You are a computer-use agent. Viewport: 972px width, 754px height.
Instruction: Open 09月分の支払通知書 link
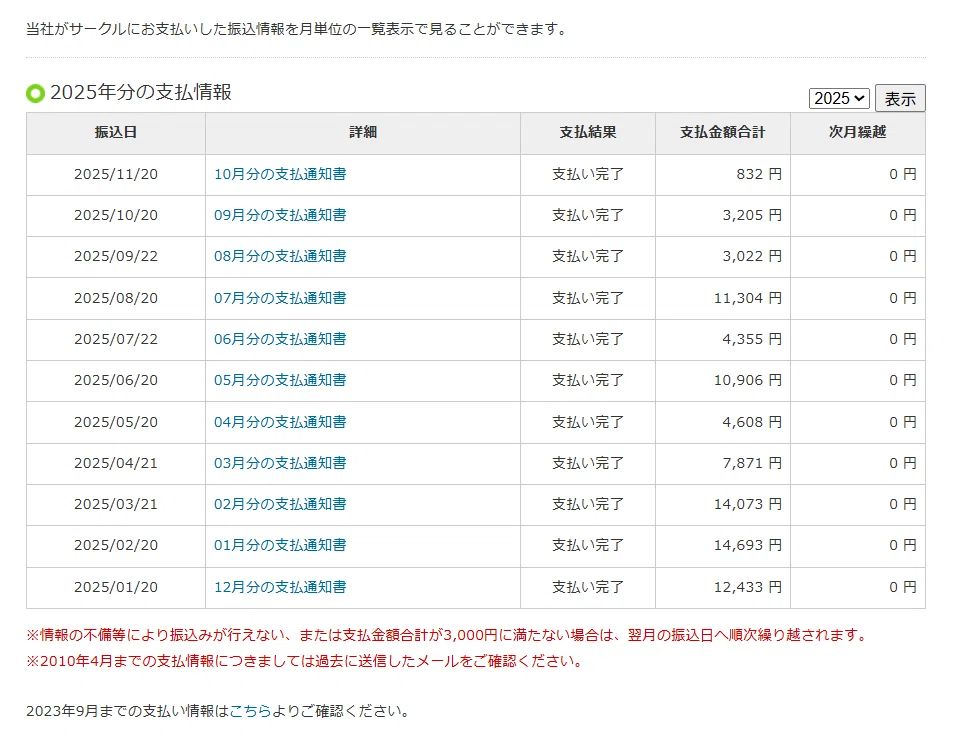point(280,215)
